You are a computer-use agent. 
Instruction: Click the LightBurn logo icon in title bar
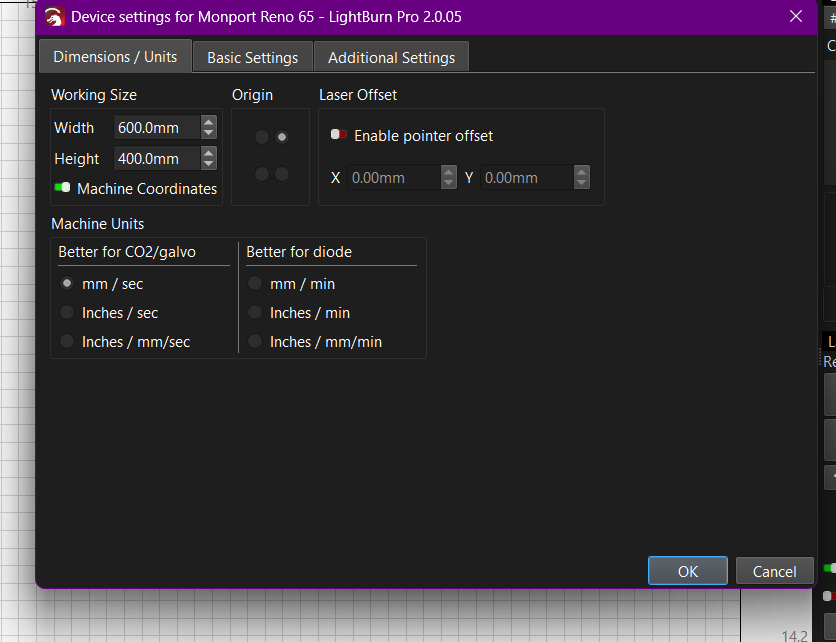(54, 17)
